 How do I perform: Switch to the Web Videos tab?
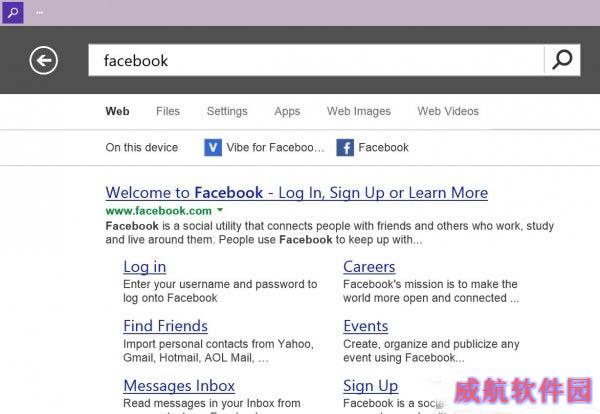click(448, 111)
